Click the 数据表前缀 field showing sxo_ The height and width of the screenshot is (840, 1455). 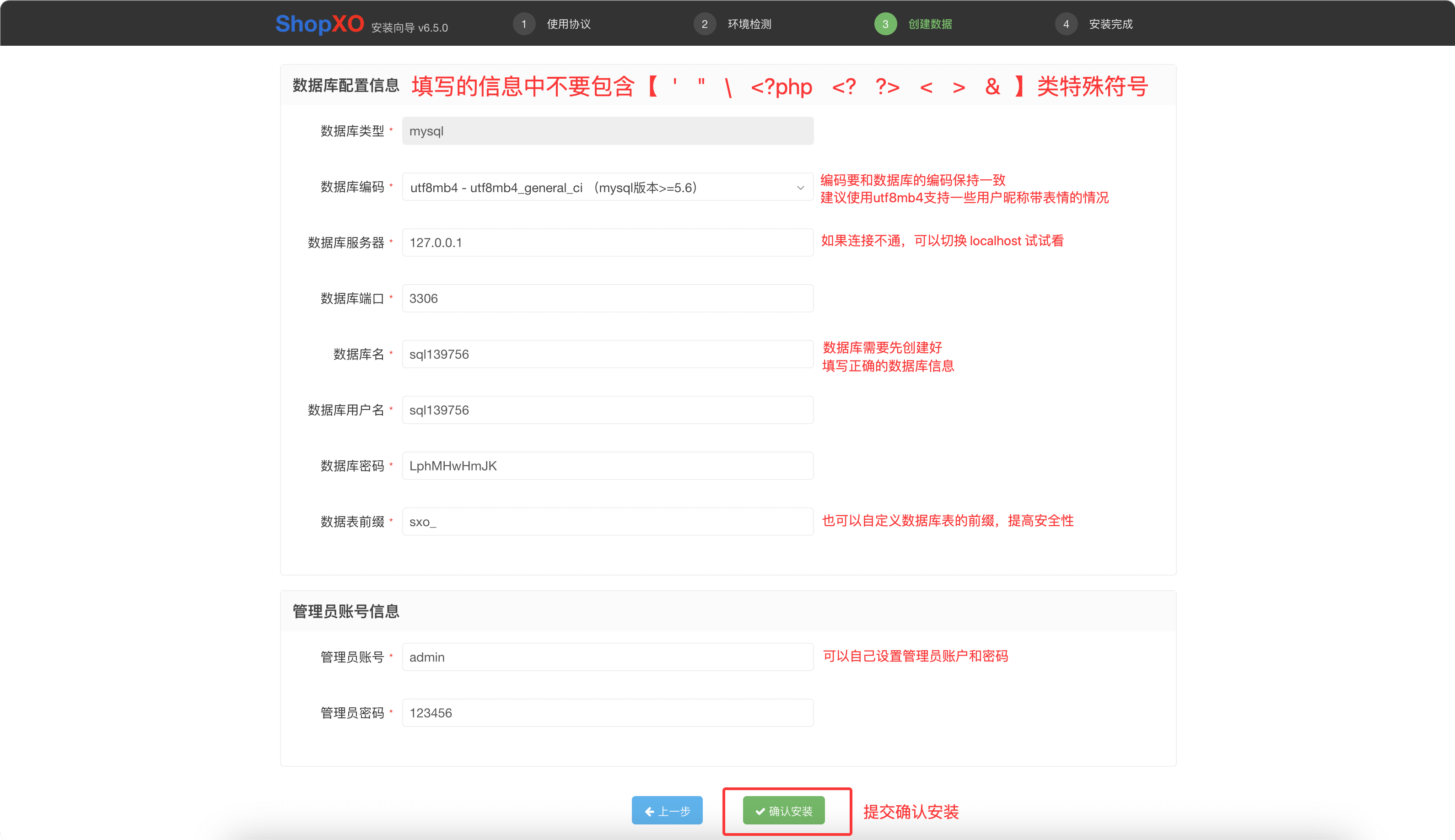(608, 521)
